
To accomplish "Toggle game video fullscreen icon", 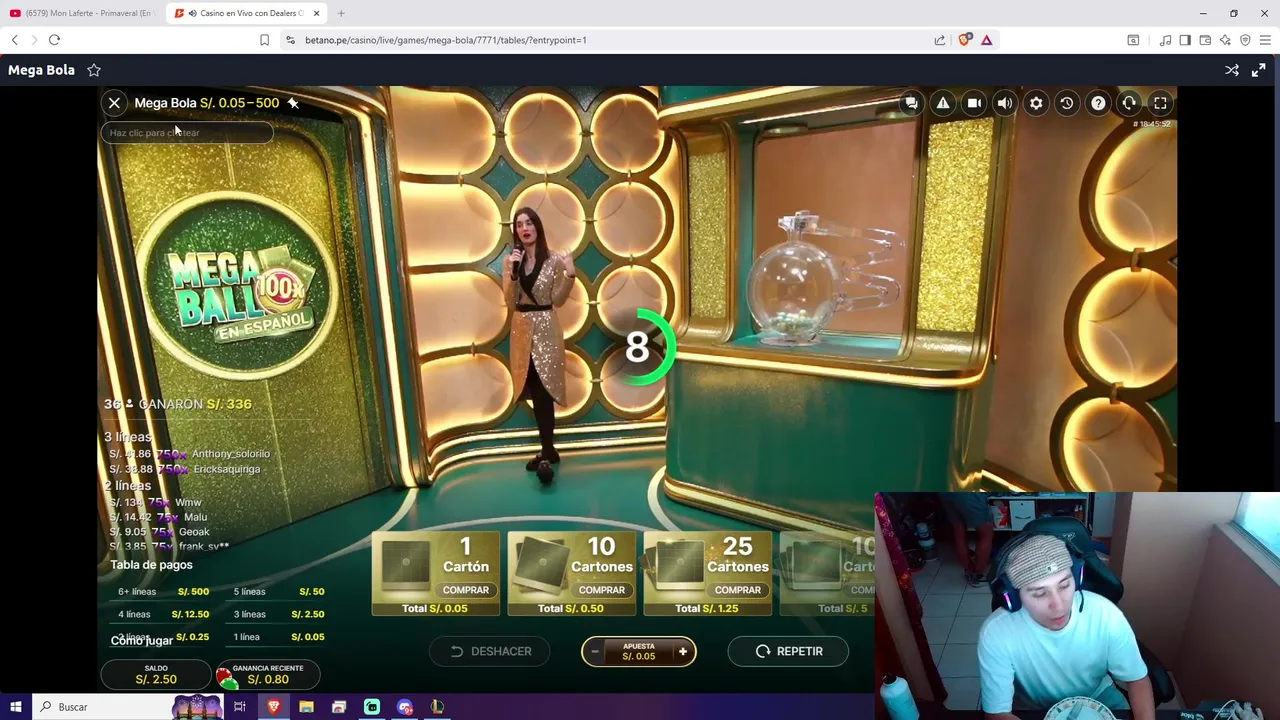I will tap(1160, 103).
